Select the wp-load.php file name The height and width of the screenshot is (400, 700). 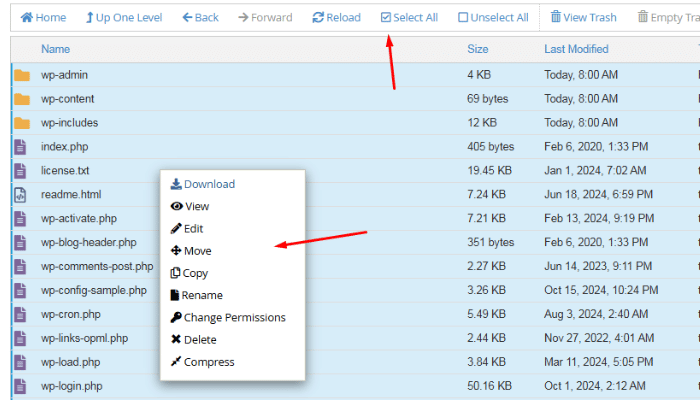click(71, 362)
